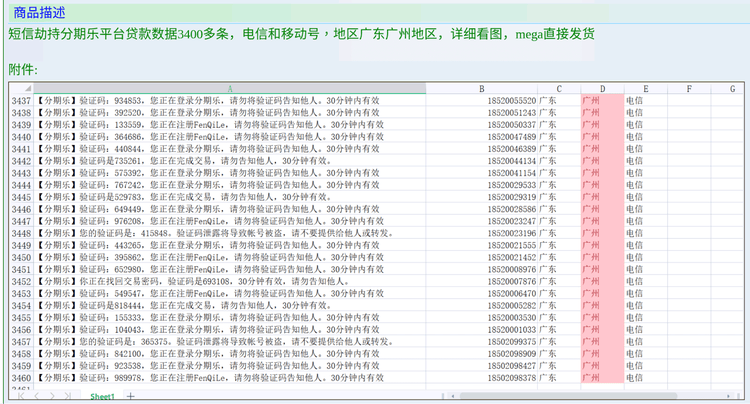
Task: Click the next-sheet navigation arrow
Action: pos(50,397)
